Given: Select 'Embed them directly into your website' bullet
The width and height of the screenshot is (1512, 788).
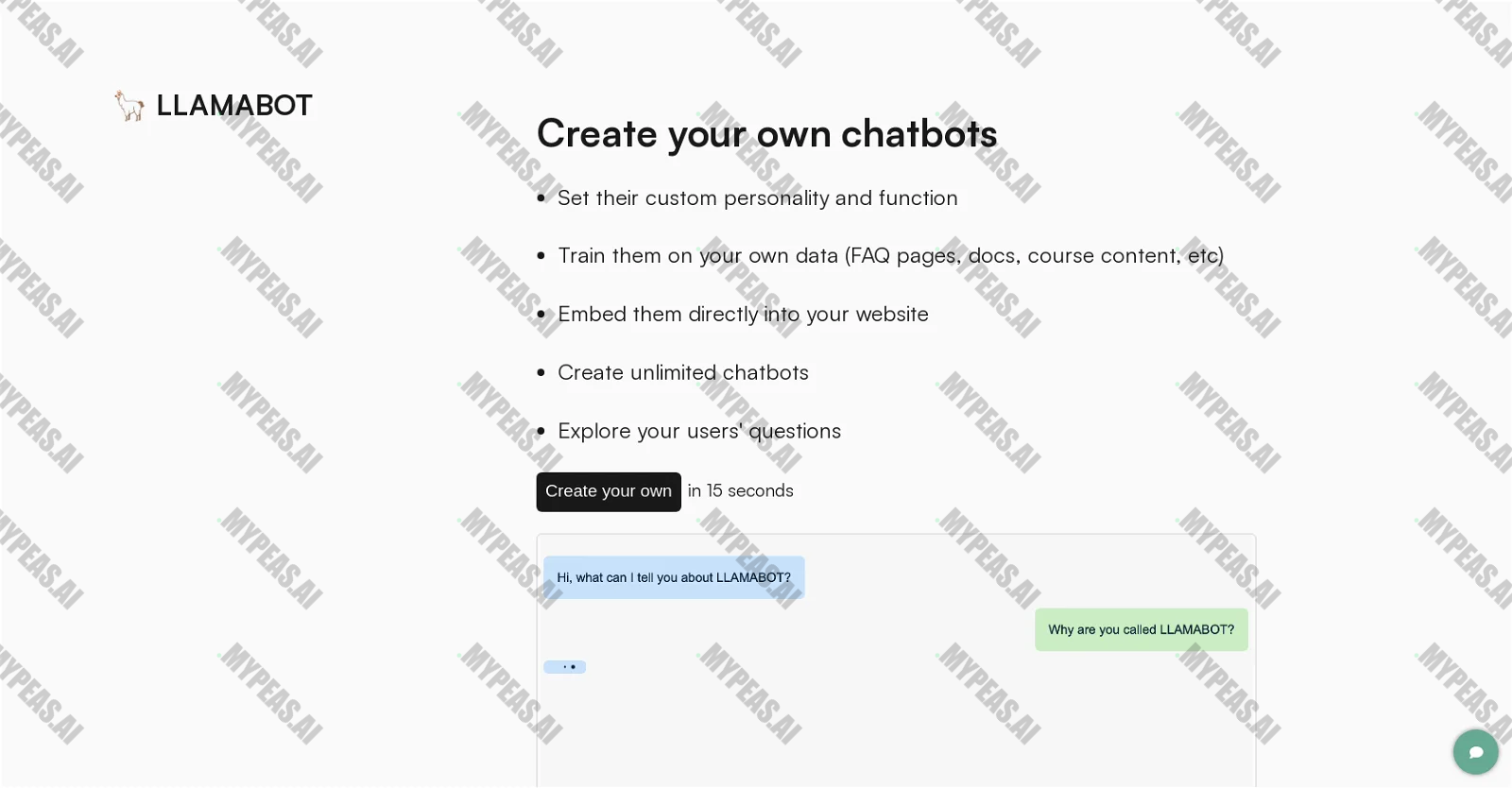Looking at the screenshot, I should pos(743,314).
